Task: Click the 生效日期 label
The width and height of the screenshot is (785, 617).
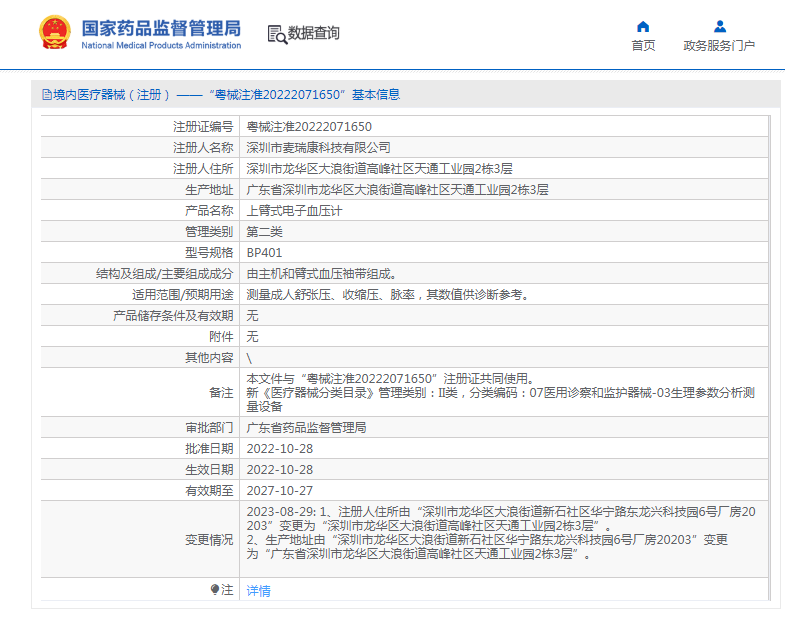Action: tap(209, 470)
